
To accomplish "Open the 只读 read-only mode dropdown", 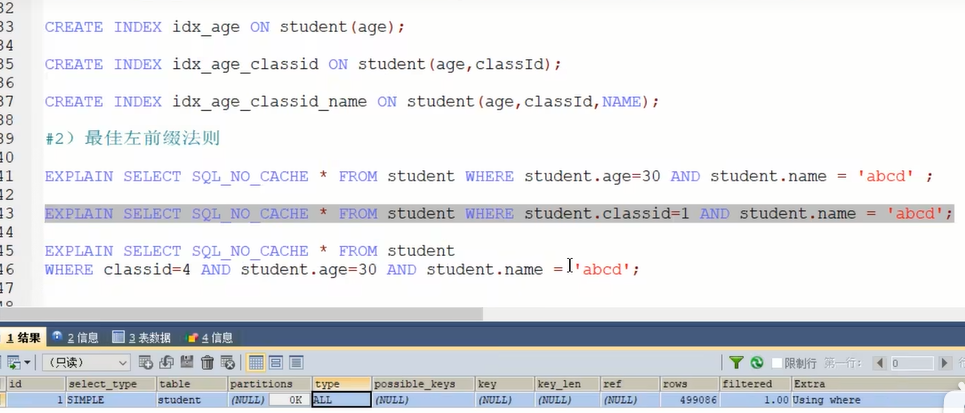I will 86,363.
